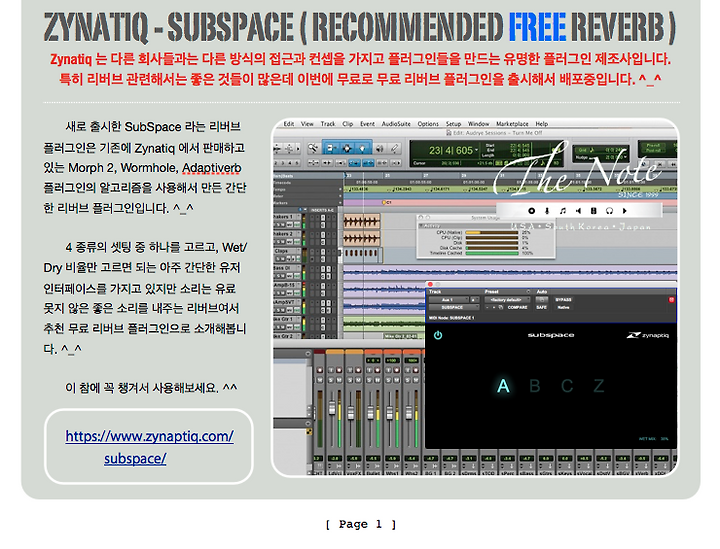Select reverb setting Z in subspace
720x549 pixels.
[x=599, y=386]
